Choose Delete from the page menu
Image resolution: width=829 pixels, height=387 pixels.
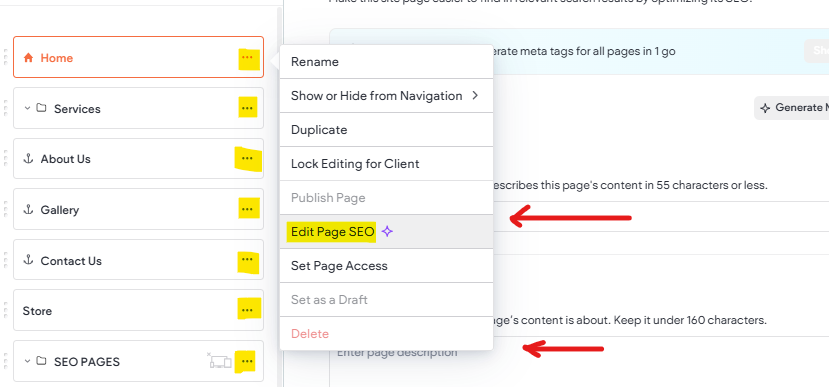point(386,334)
